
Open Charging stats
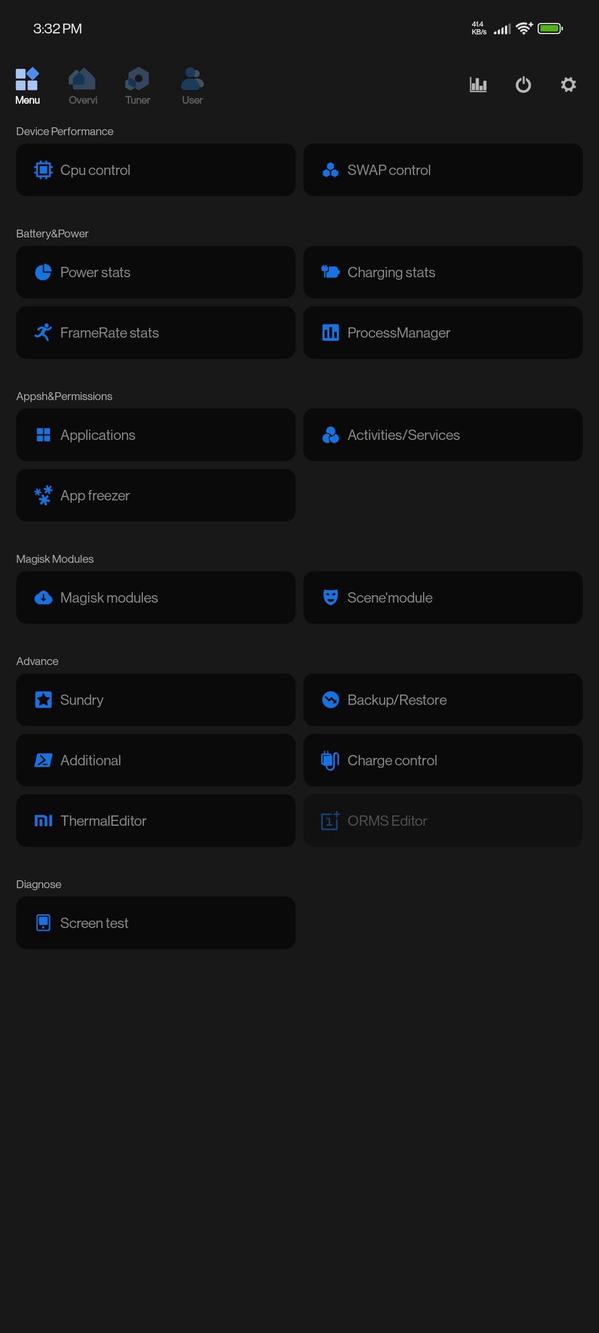point(443,272)
